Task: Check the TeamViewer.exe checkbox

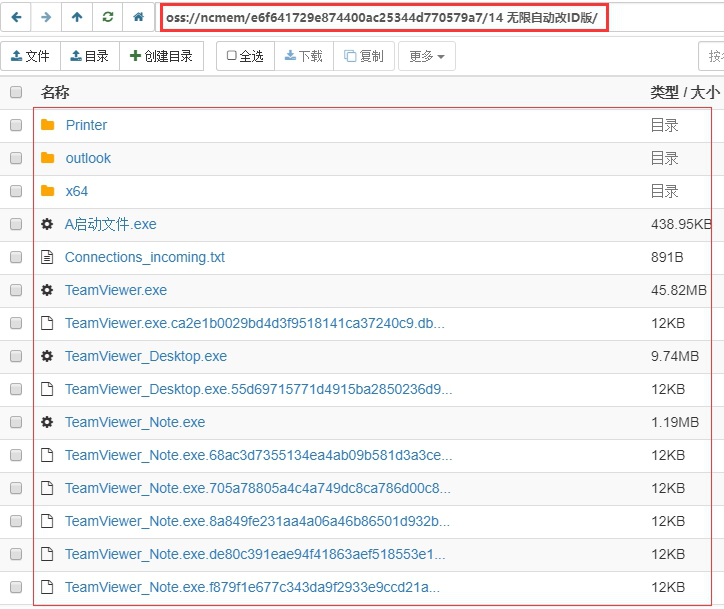Action: pyautogui.click(x=16, y=290)
